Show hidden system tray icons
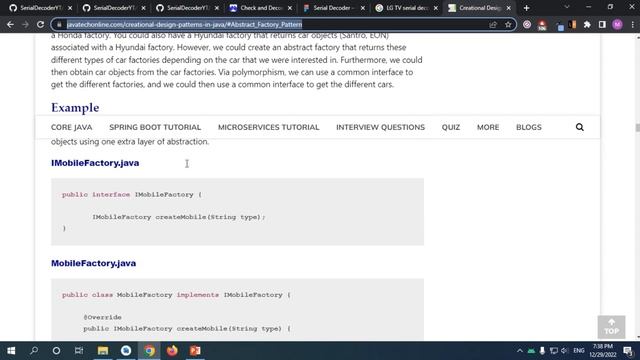Viewport: 640px width, 360px height. coord(520,351)
